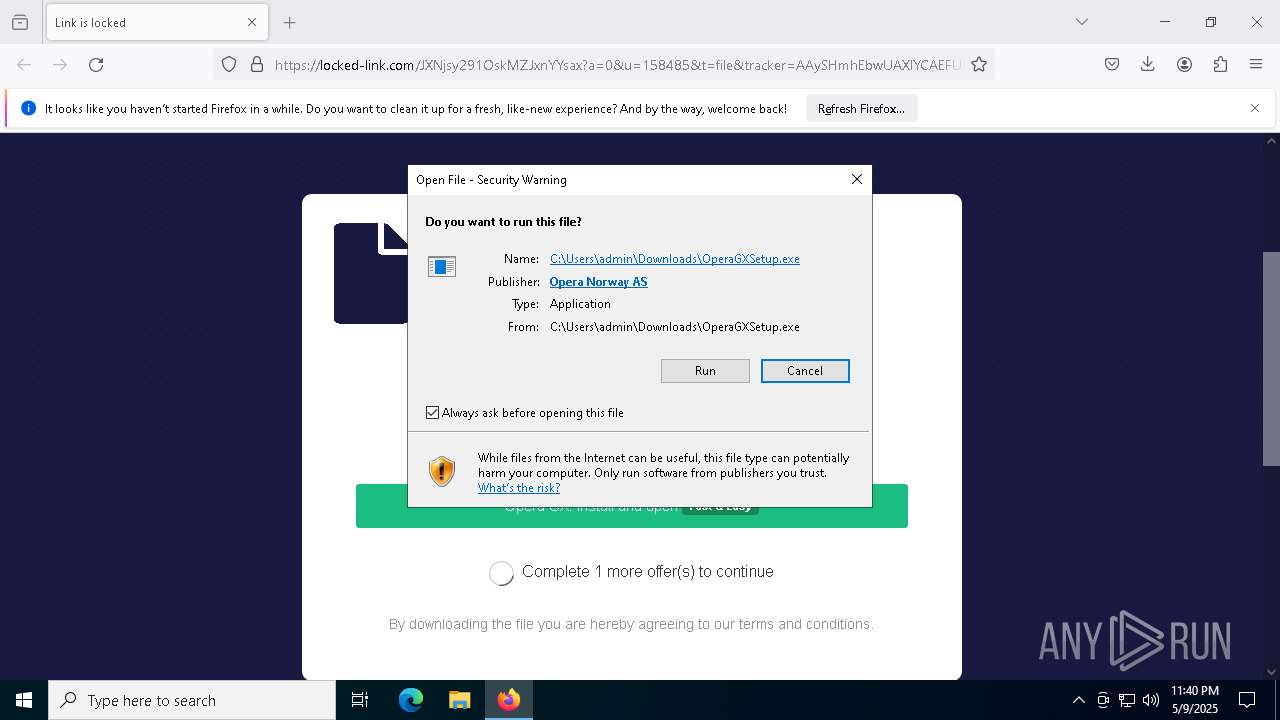Viewport: 1280px width, 720px height.
Task: Restore down the Firefox window
Action: tap(1211, 22)
